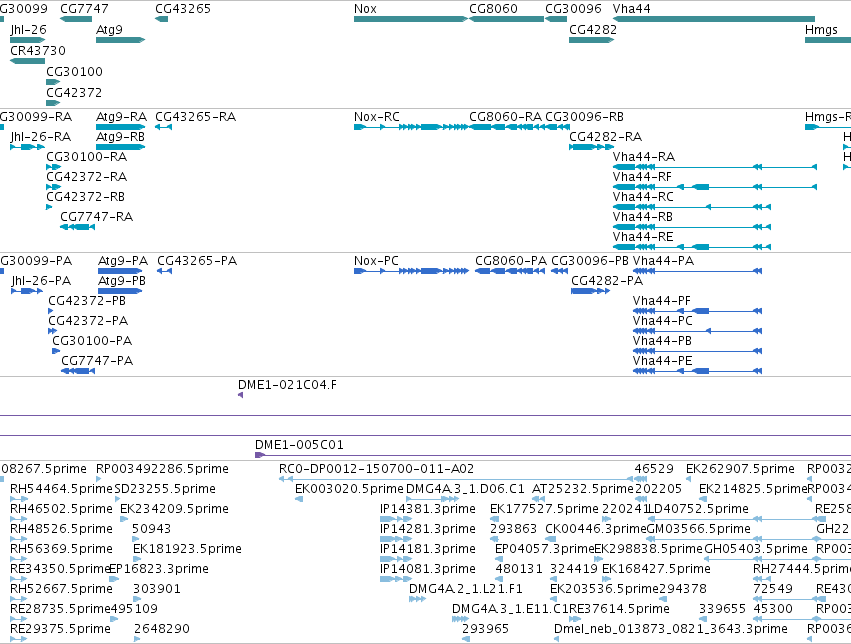Select the Atg9-PA protein label
Image resolution: width=851 pixels, height=644 pixels.
(123, 261)
